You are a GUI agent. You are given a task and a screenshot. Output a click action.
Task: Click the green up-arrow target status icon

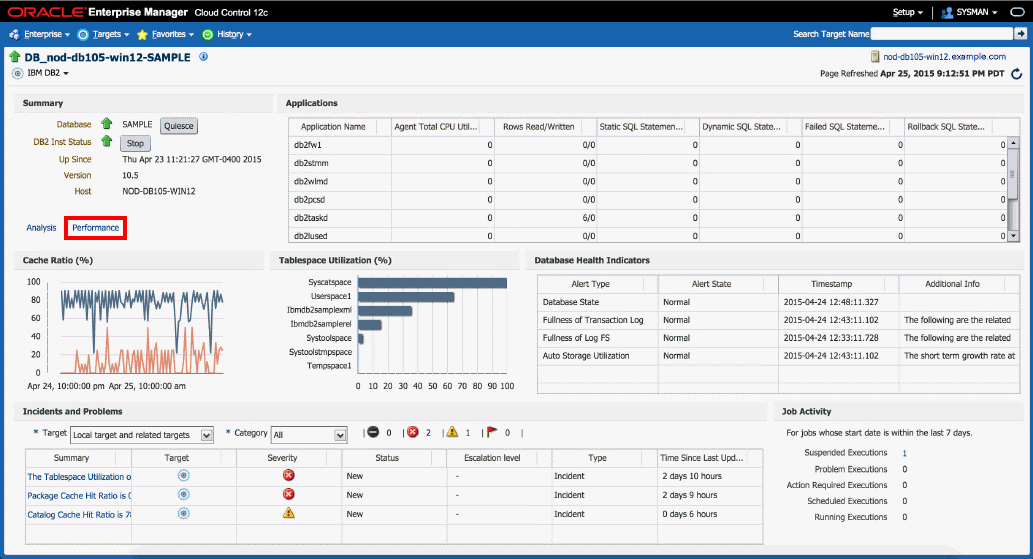click(x=14, y=57)
